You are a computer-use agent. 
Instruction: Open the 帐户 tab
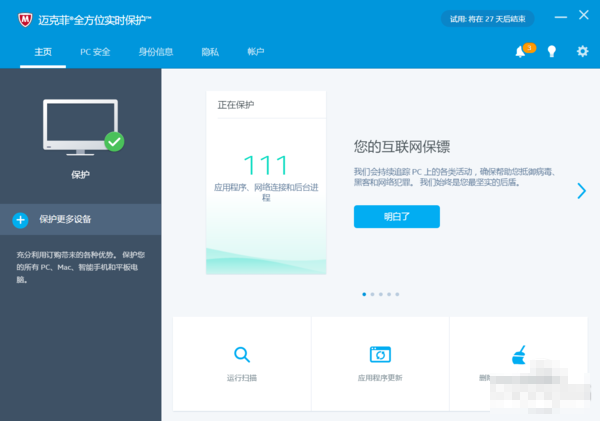pos(256,52)
